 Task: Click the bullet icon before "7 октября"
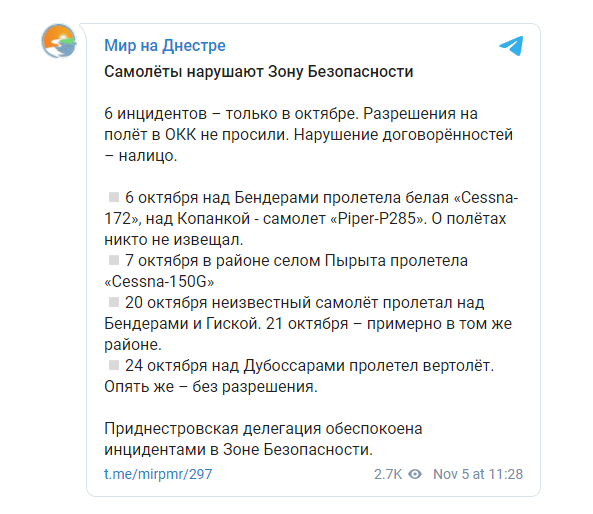click(113, 260)
